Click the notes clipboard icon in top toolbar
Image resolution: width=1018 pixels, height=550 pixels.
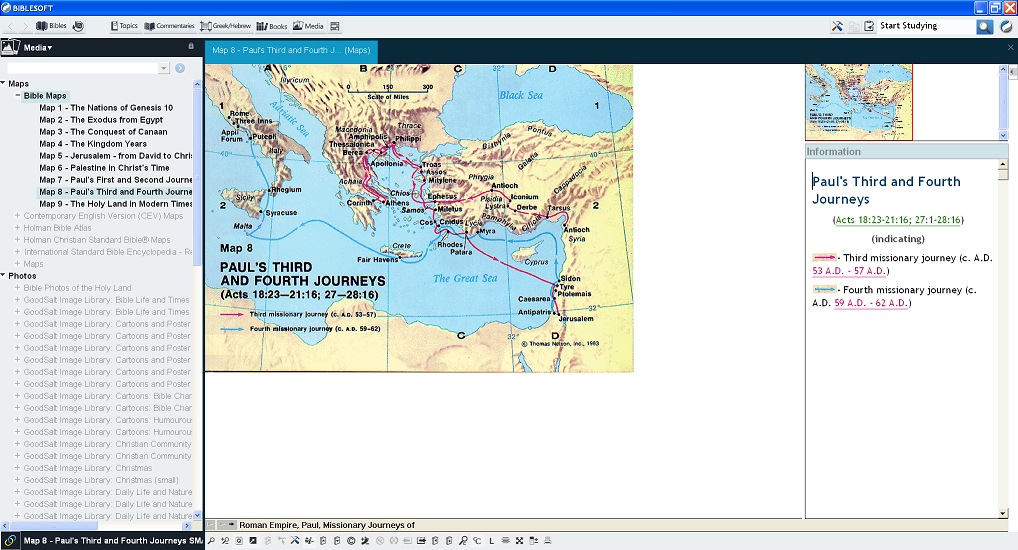(x=869, y=26)
